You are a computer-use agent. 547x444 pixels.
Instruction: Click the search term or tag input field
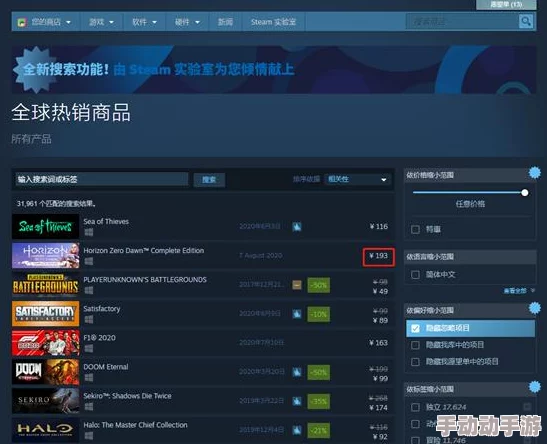coord(101,179)
